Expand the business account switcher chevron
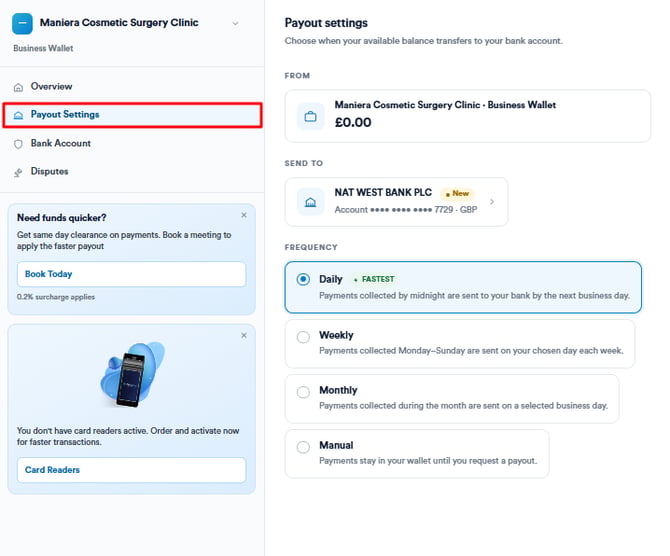 coord(235,24)
